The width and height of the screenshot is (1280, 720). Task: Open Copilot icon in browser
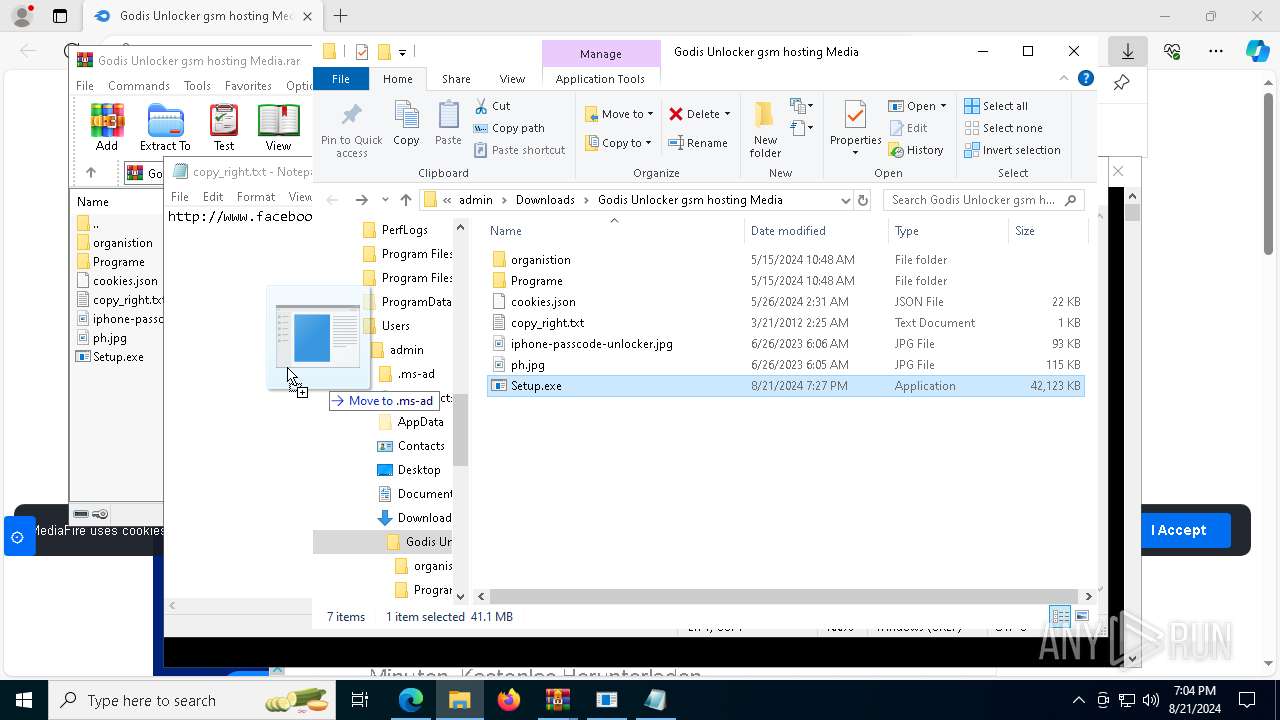click(x=1257, y=51)
